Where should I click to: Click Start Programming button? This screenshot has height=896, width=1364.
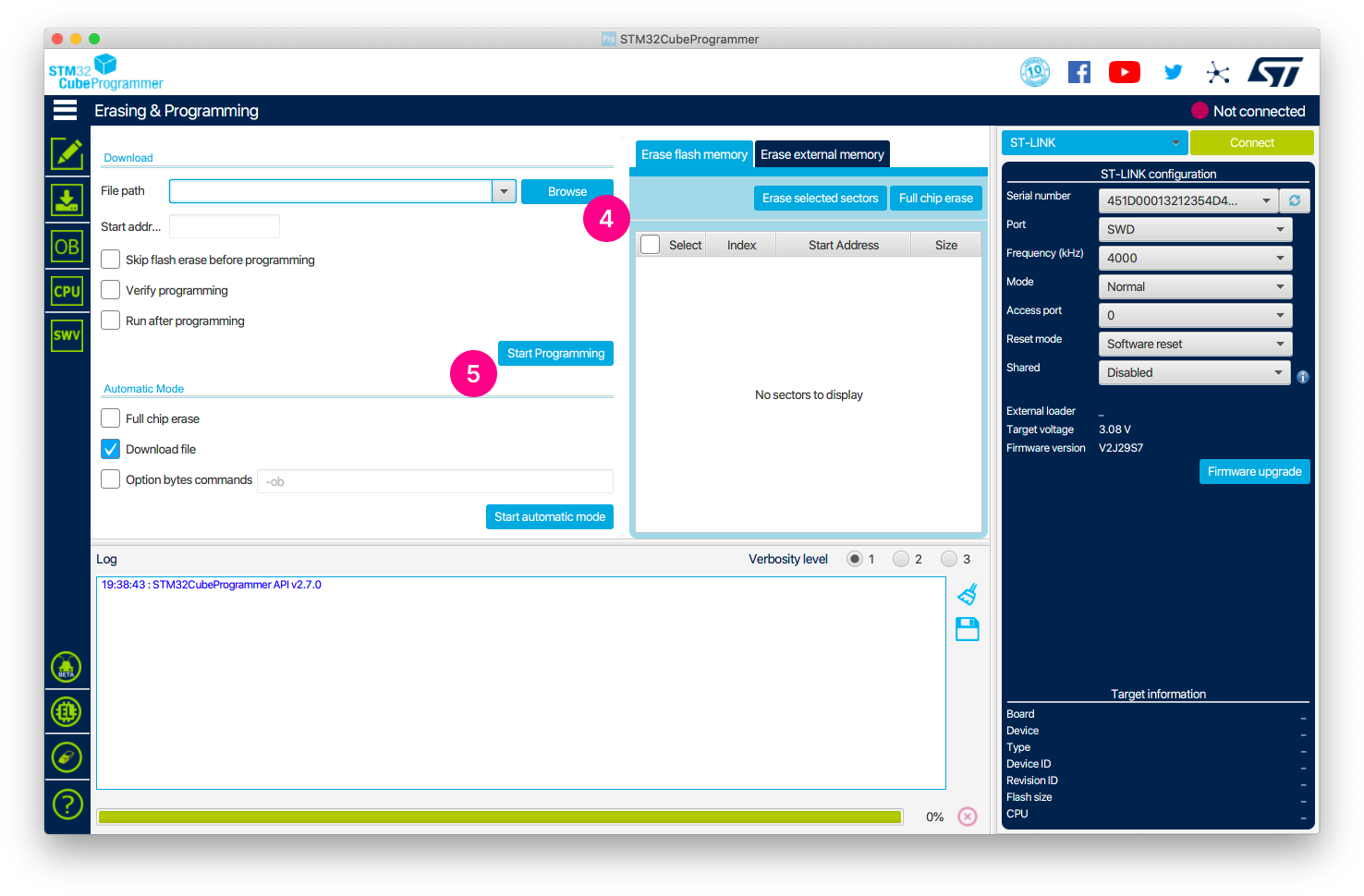[555, 353]
